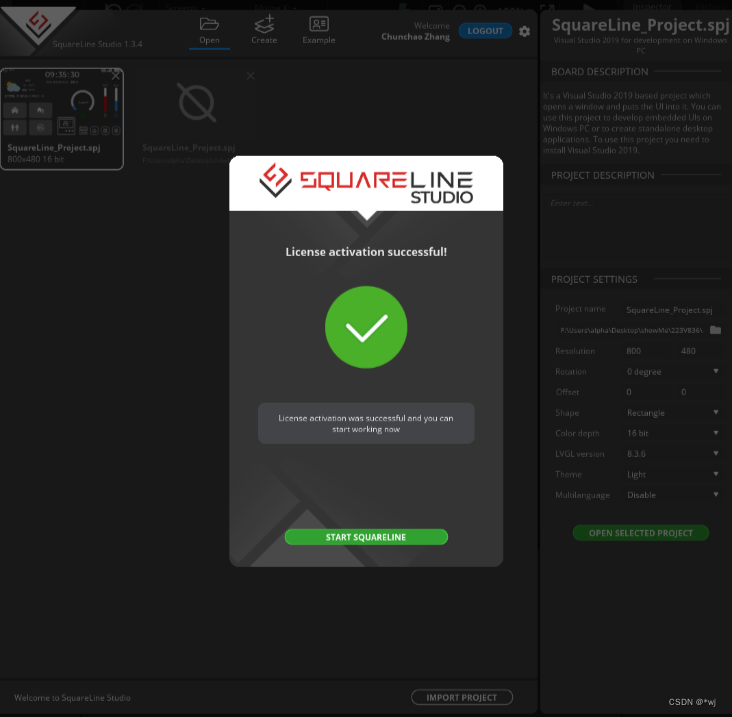Screen dimensions: 732x717
Task: Open the Multilanguage dropdown
Action: (x=672, y=495)
